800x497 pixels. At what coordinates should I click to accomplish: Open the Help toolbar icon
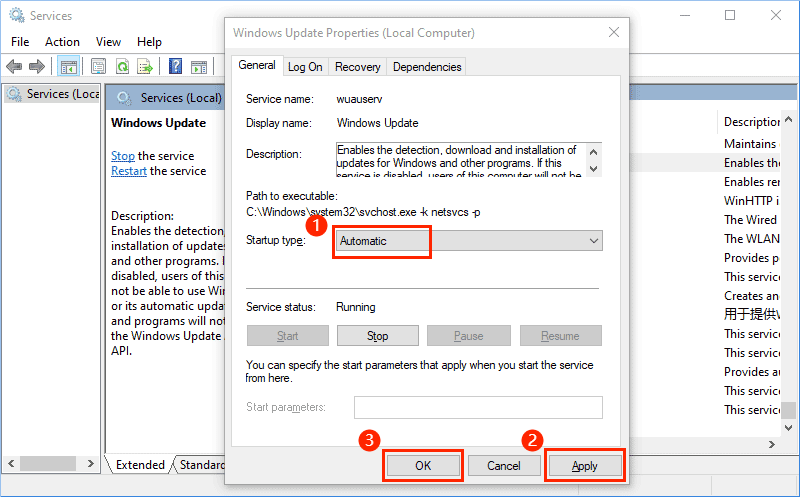tap(176, 66)
